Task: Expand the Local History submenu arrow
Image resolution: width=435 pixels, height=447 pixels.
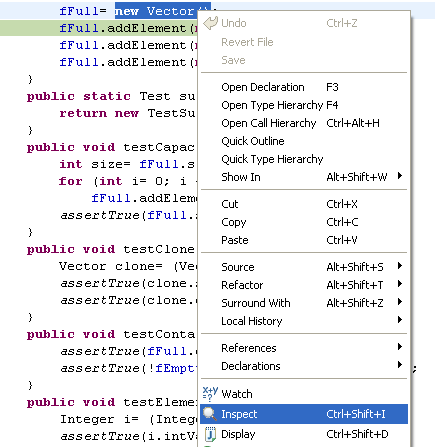Action: [400, 320]
